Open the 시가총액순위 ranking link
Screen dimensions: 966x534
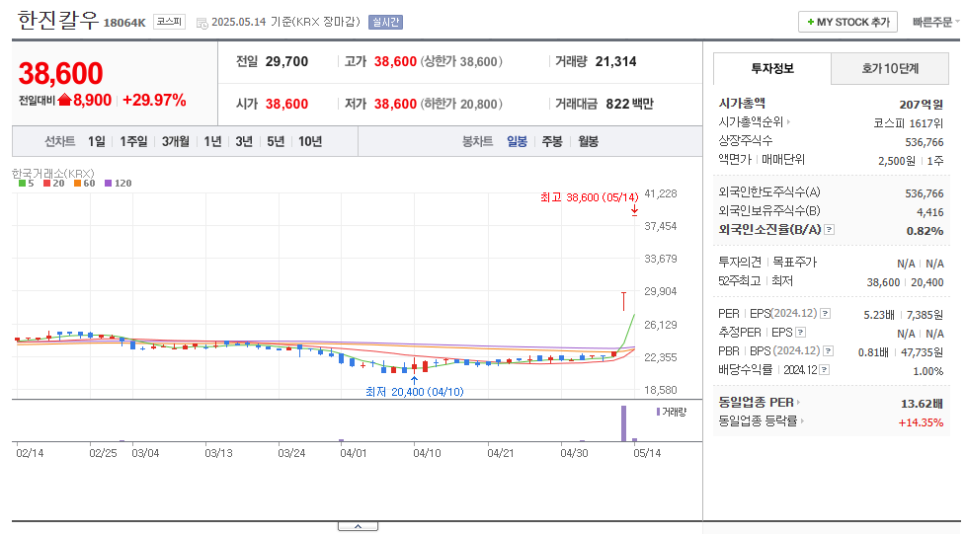pyautogui.click(x=754, y=123)
